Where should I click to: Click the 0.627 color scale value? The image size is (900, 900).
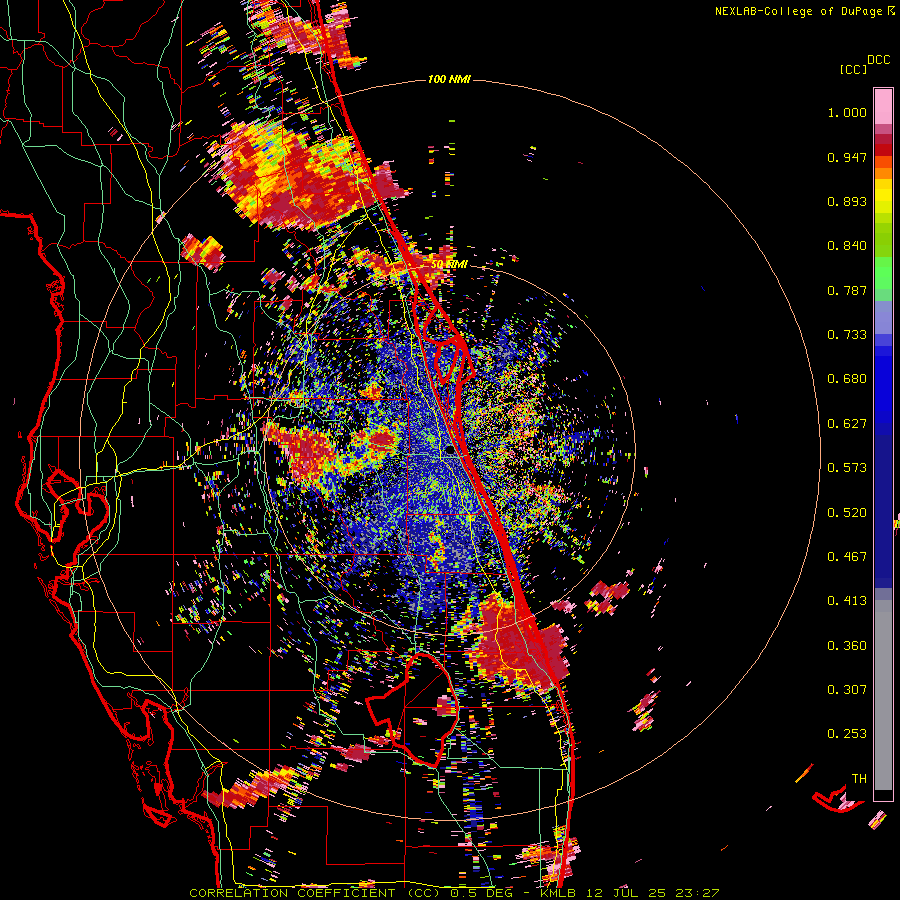click(847, 424)
